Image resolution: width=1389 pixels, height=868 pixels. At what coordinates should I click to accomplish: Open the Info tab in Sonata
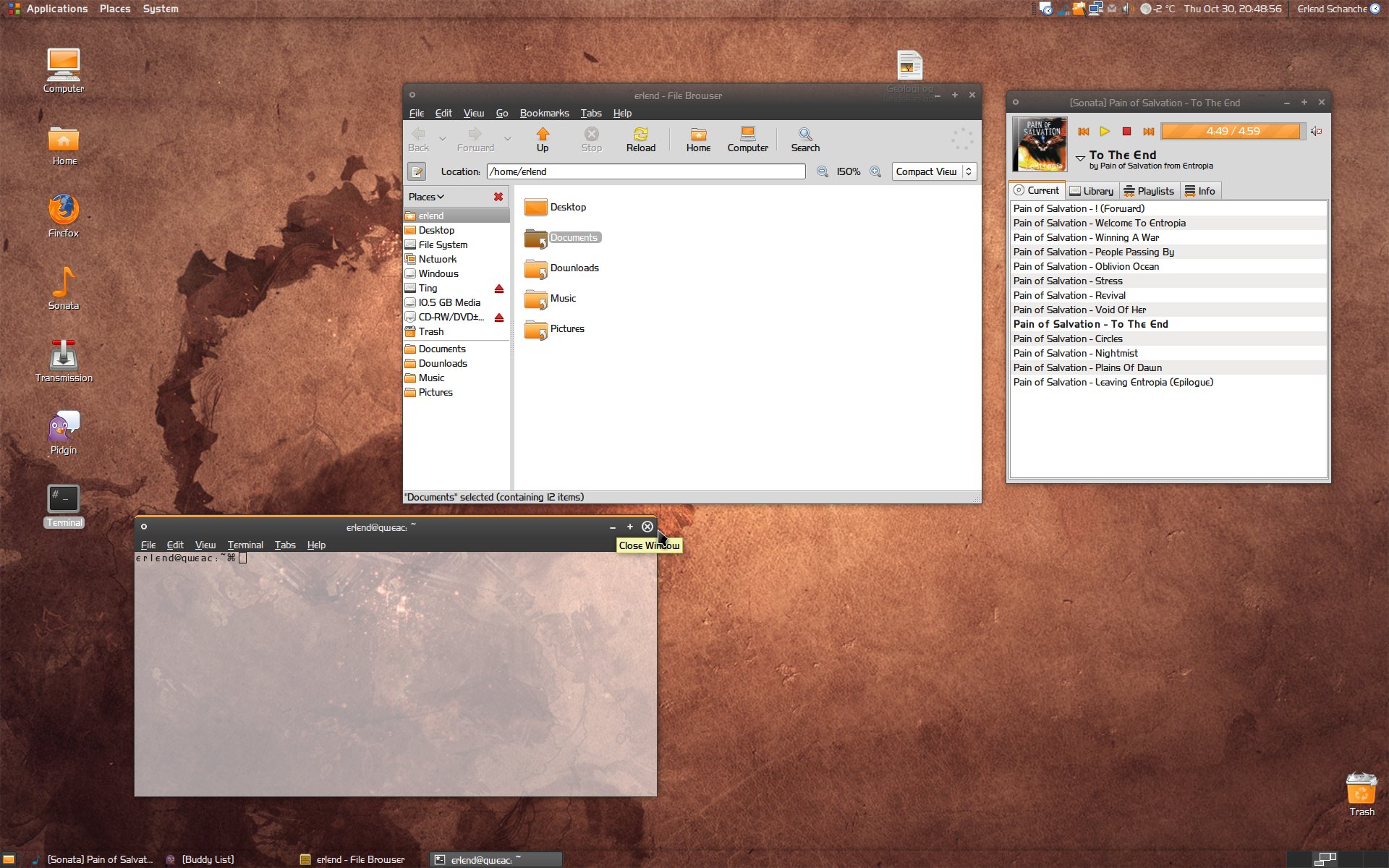(1199, 191)
